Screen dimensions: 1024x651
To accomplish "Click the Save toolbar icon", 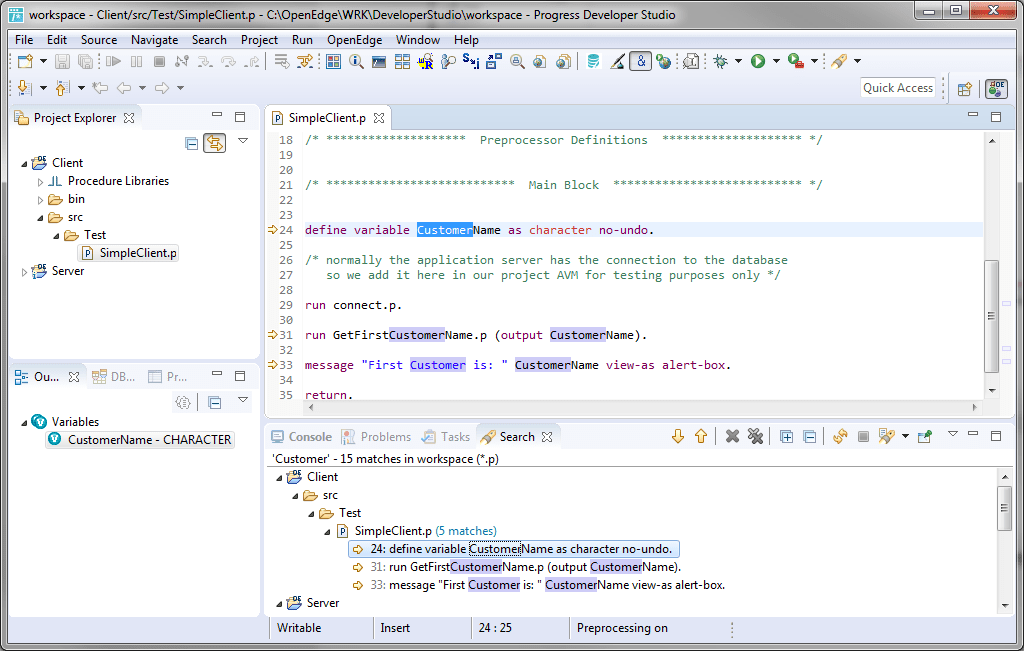I will pos(62,61).
